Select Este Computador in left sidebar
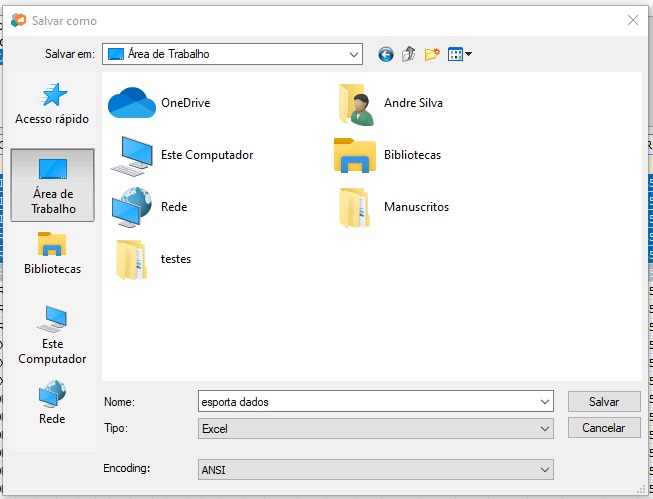 [52, 335]
